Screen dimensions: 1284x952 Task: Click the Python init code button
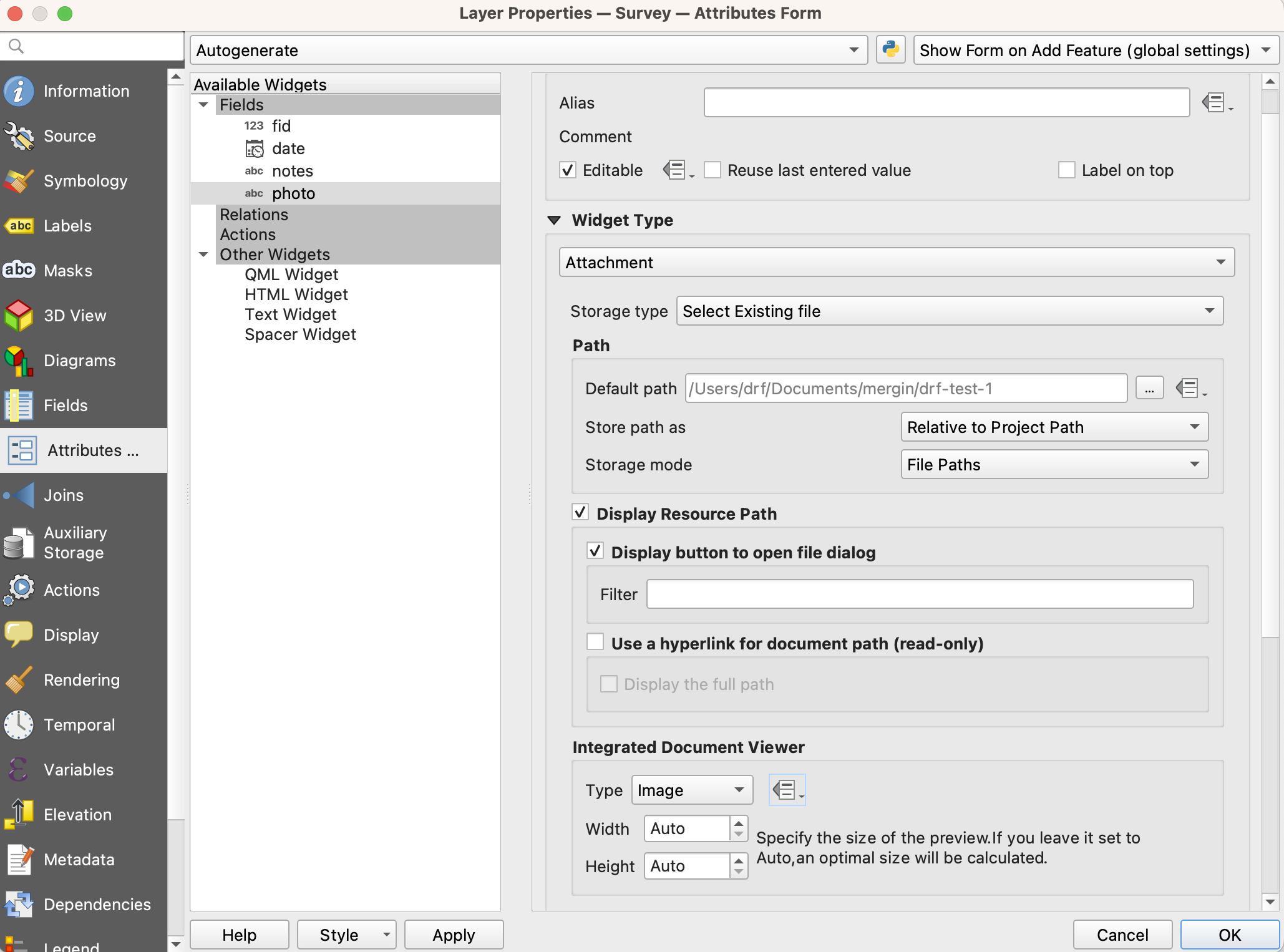pos(890,50)
